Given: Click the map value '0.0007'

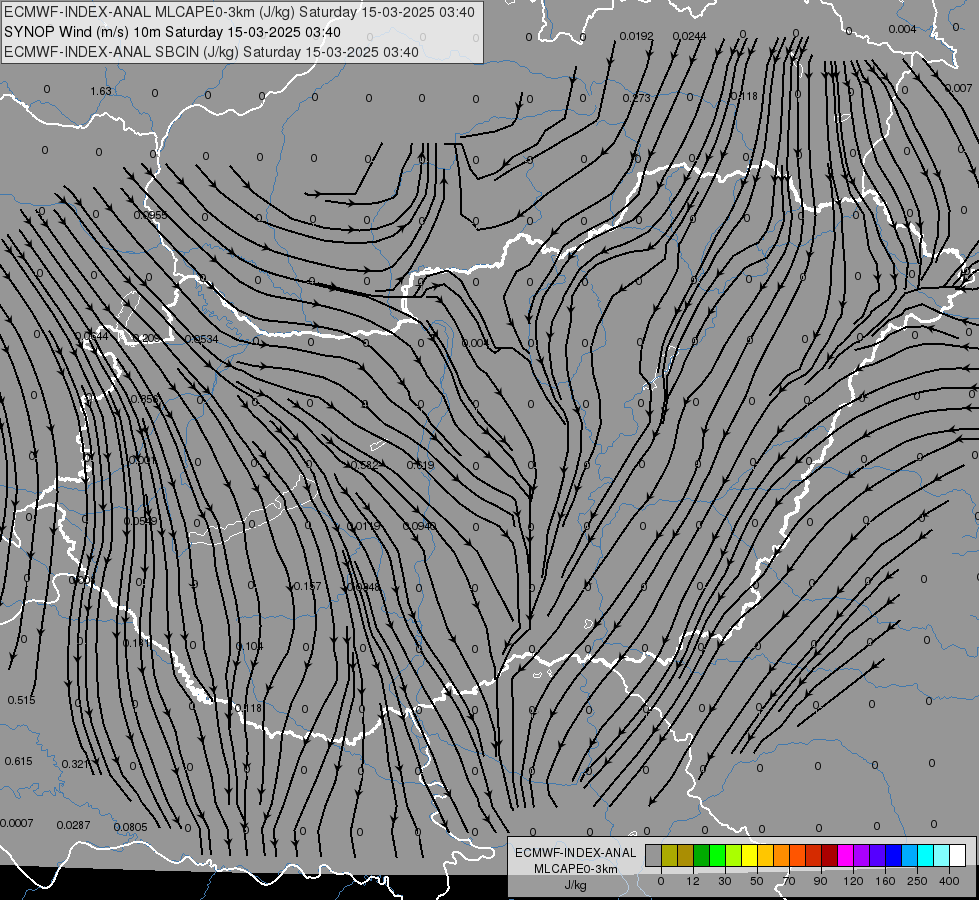Looking at the screenshot, I should click(17, 823).
